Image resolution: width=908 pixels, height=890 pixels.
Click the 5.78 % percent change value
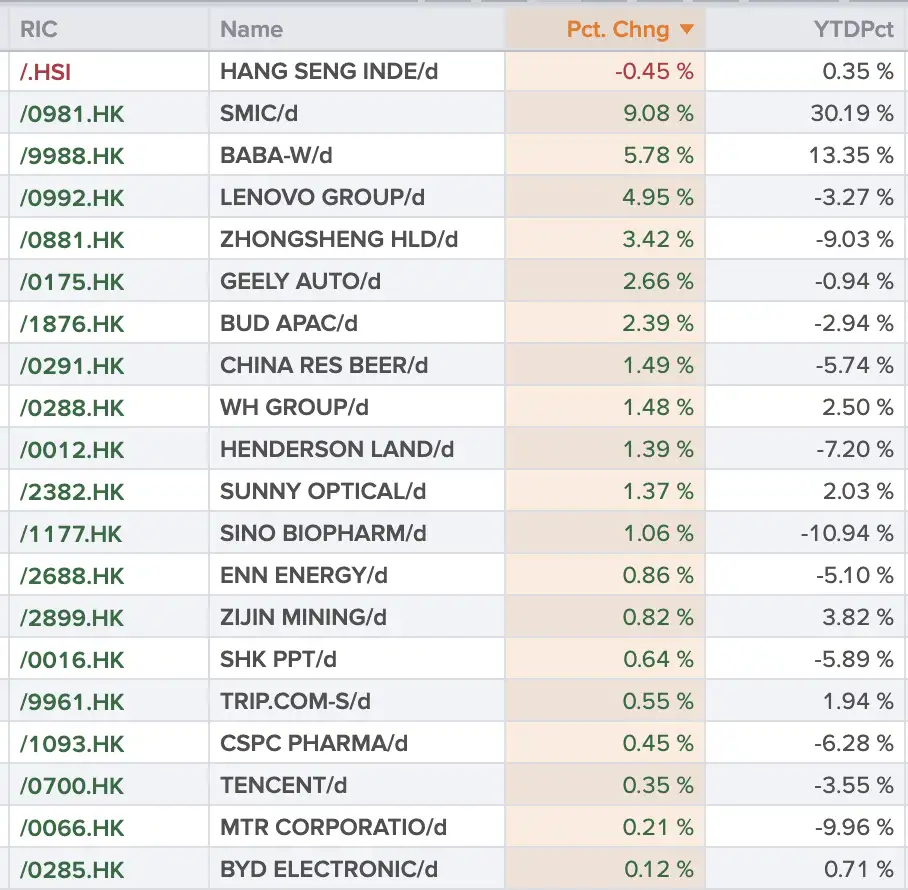pos(658,155)
